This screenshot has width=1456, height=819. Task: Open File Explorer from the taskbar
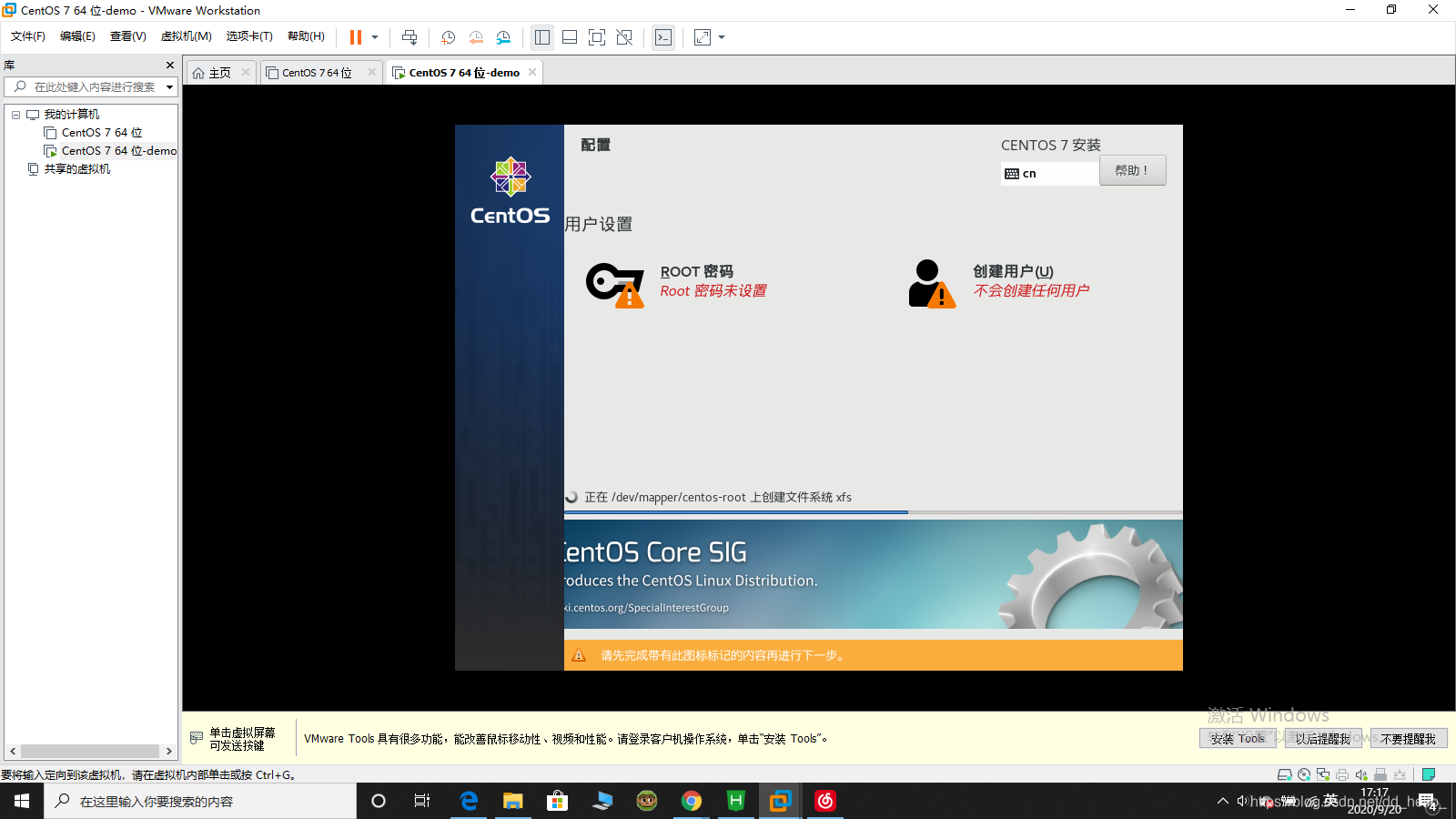coord(513,801)
